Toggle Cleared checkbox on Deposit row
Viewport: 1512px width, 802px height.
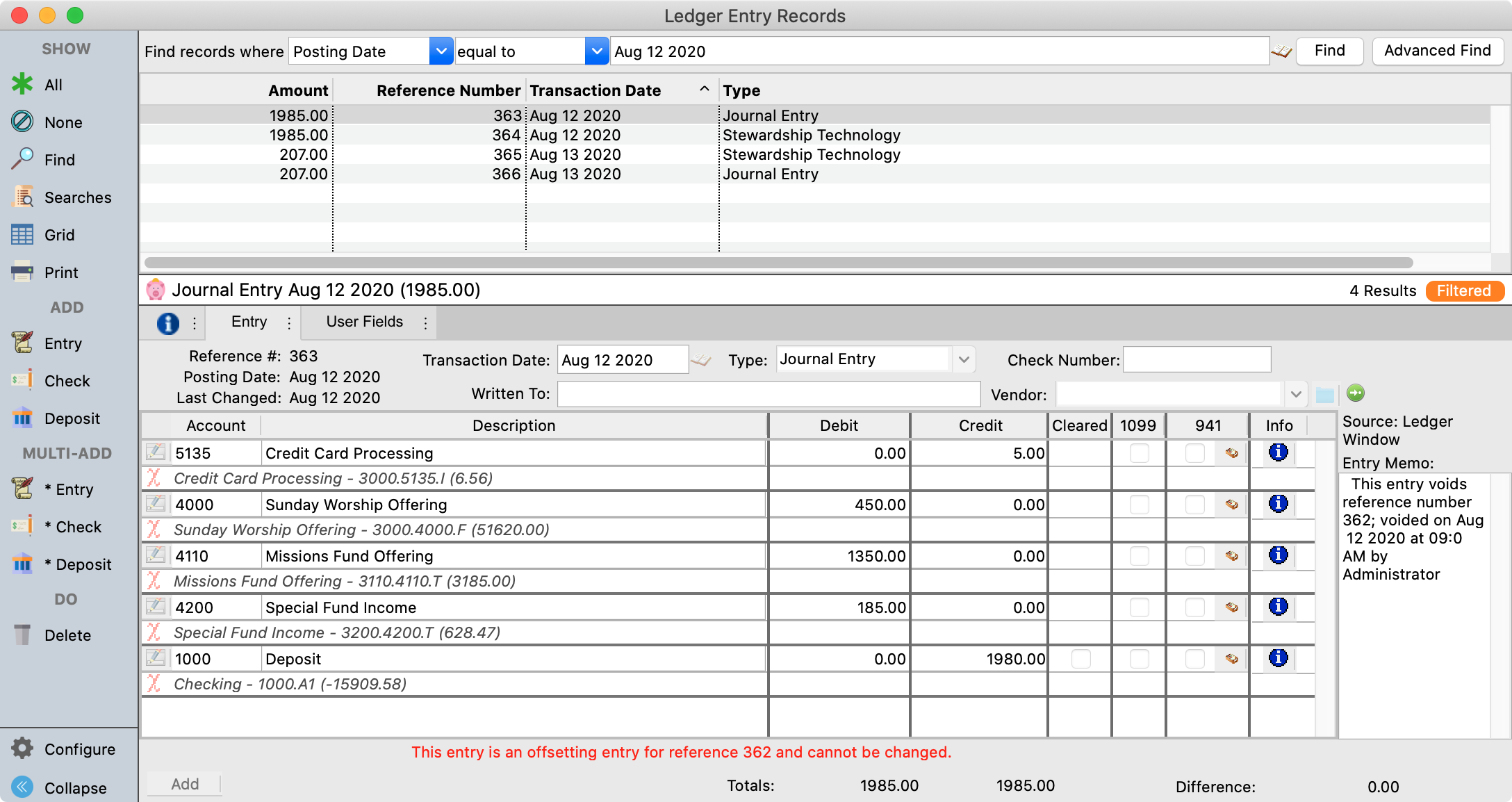coord(1080,659)
